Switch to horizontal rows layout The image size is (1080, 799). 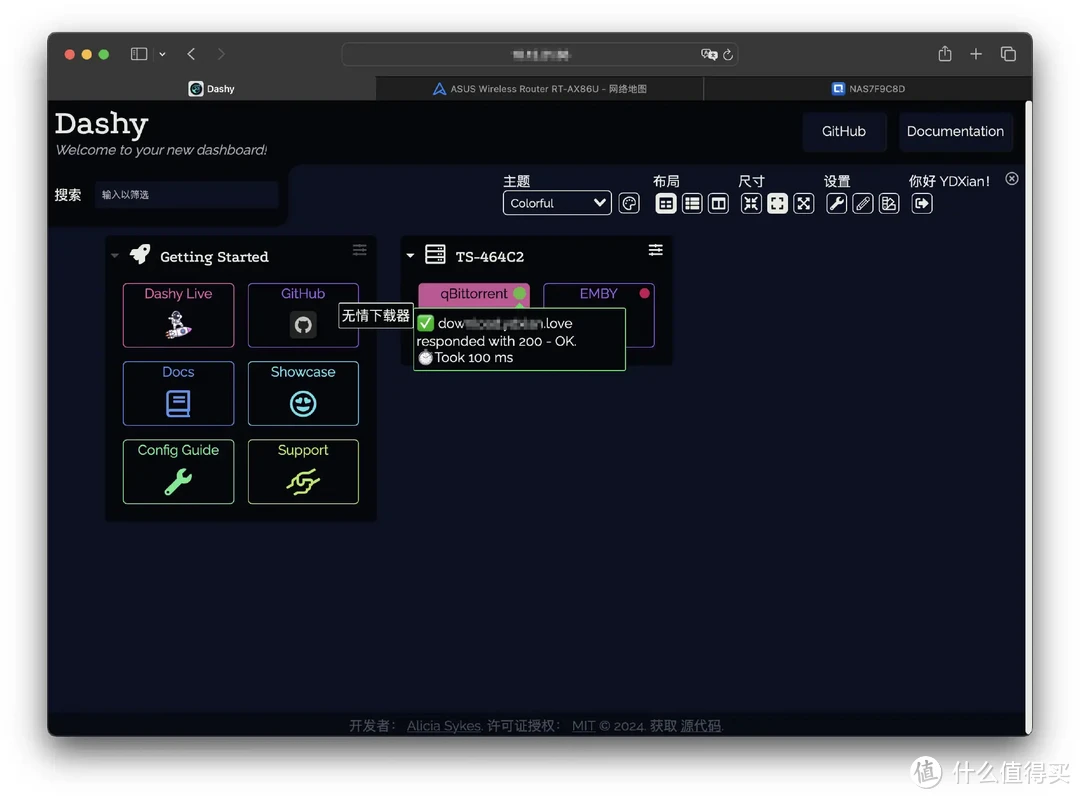tap(692, 203)
